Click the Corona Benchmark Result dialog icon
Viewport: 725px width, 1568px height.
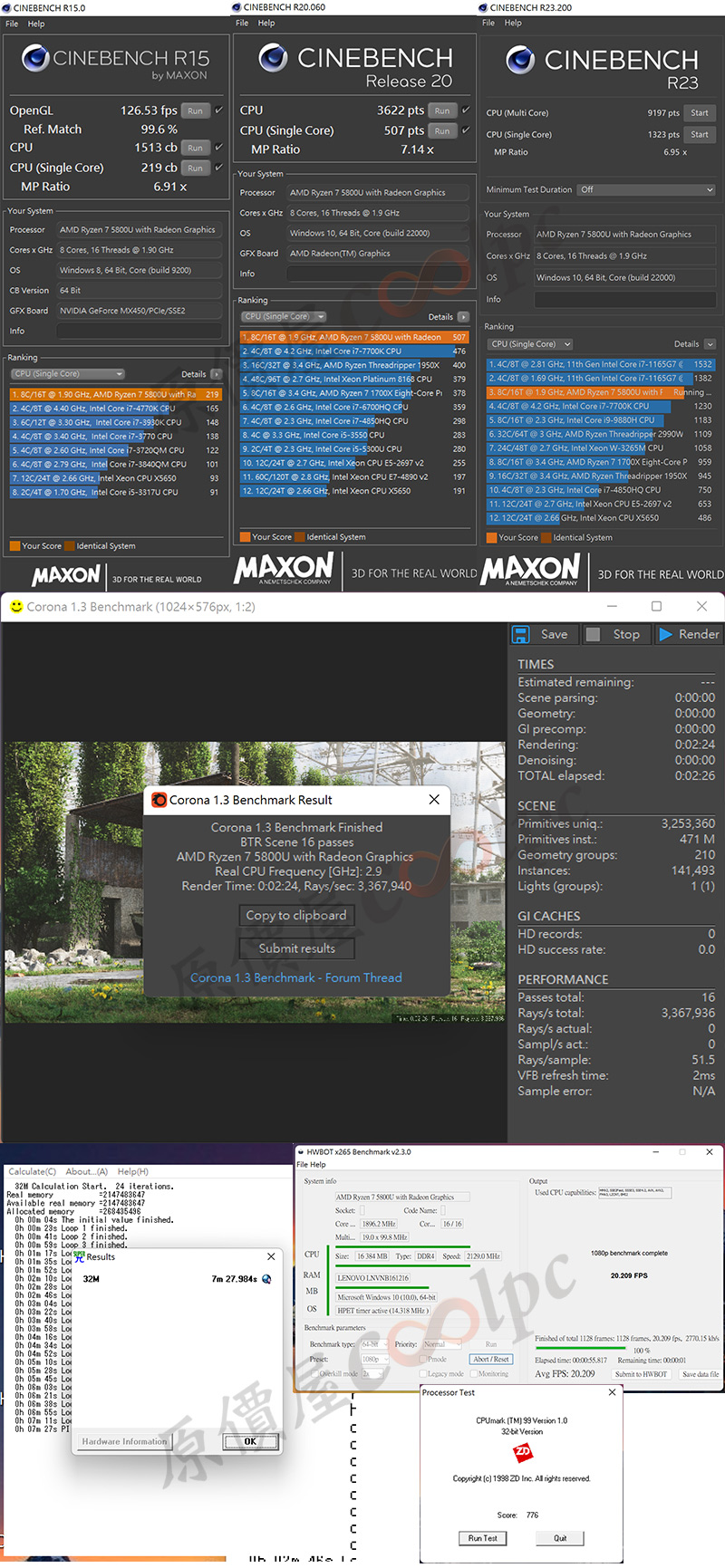coord(159,800)
